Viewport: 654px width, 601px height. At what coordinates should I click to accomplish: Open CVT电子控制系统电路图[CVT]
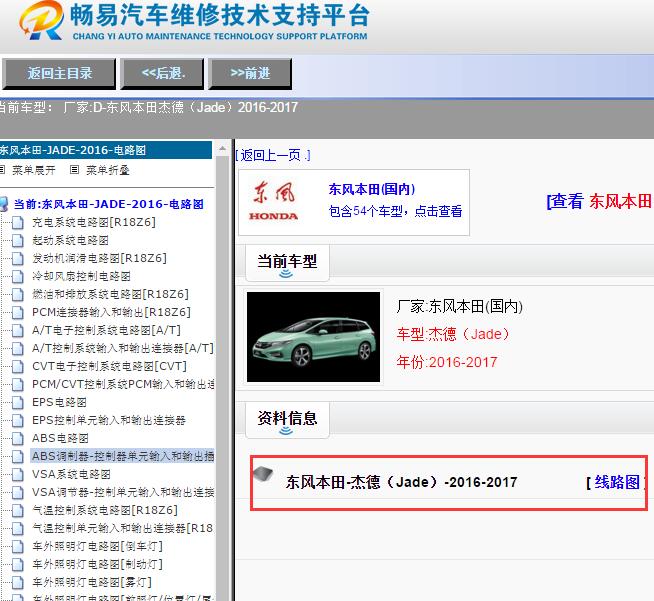coord(109,366)
